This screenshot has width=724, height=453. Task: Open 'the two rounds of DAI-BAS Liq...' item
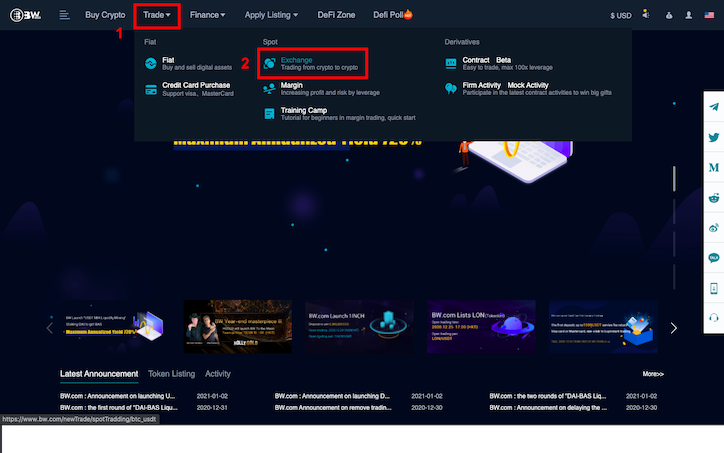(x=548, y=396)
